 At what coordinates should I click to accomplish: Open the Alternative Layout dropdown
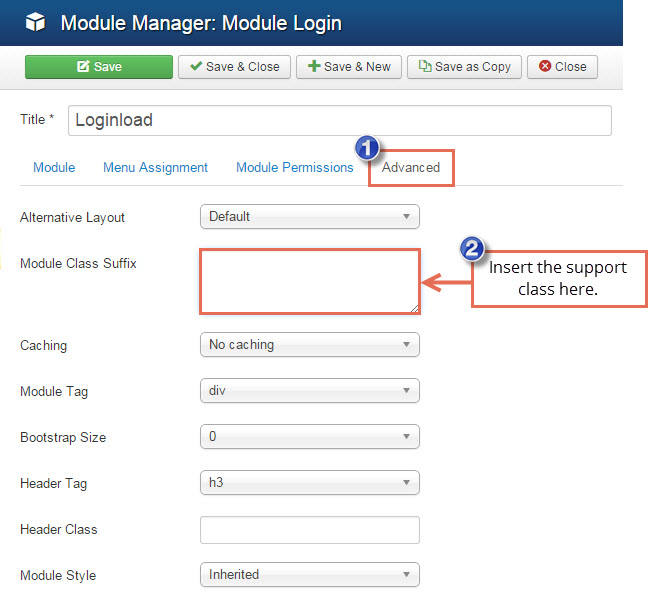tap(310, 217)
